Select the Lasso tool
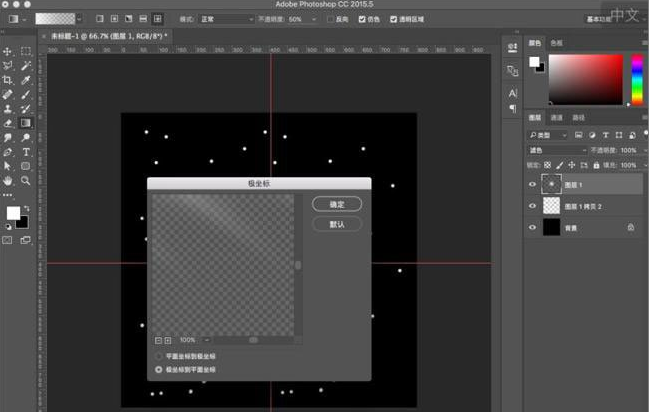Screen dimensions: 650x412 click(x=7, y=65)
